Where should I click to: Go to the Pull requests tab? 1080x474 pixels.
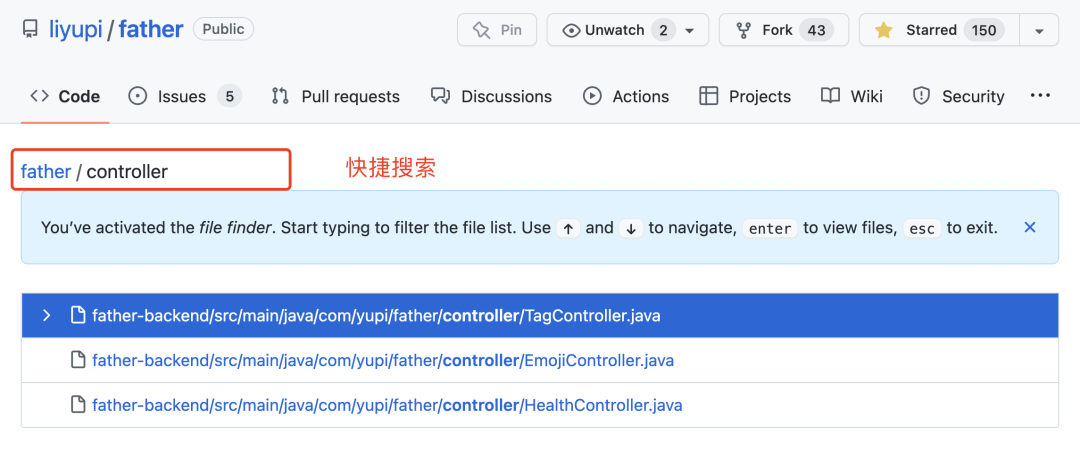tap(336, 96)
